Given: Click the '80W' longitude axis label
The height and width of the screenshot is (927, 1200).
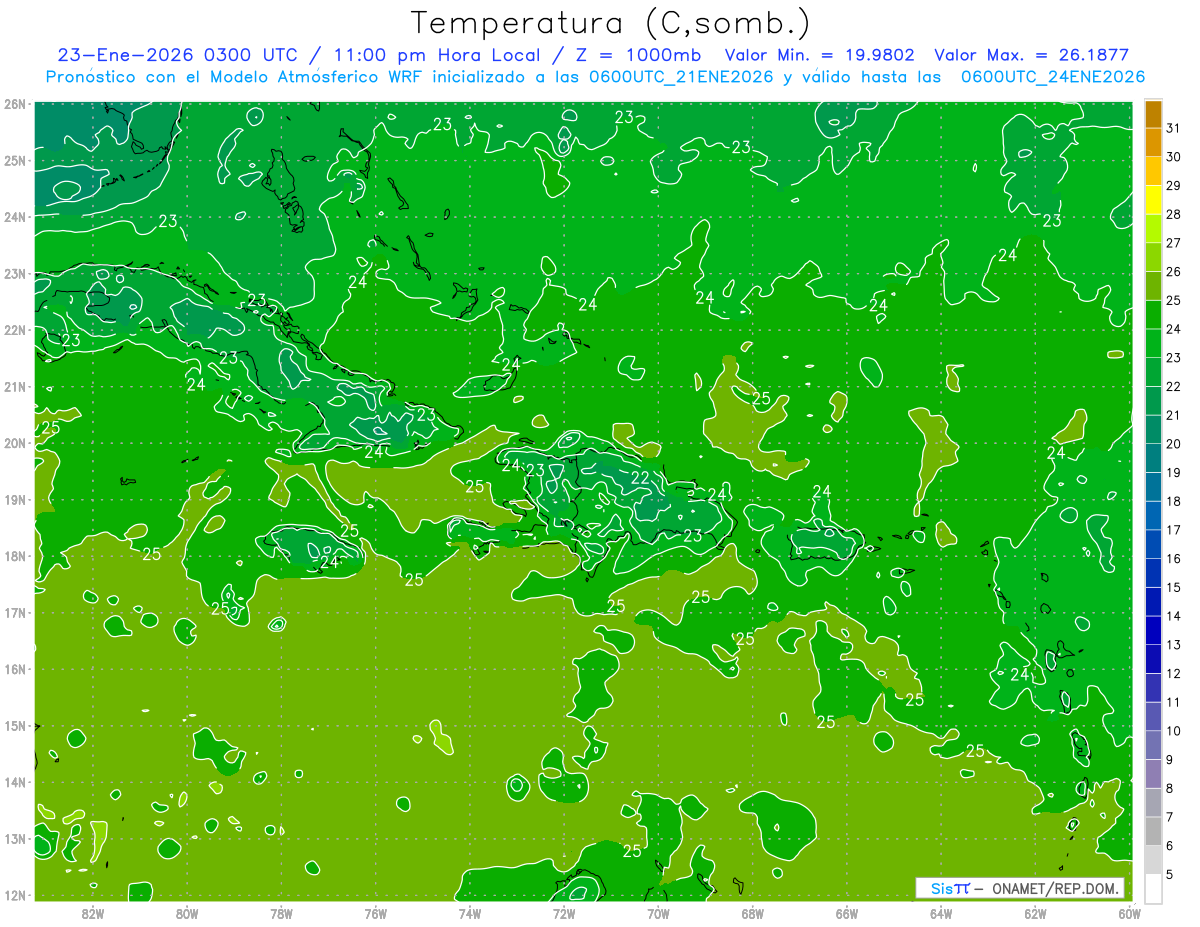Looking at the screenshot, I should pos(187,913).
